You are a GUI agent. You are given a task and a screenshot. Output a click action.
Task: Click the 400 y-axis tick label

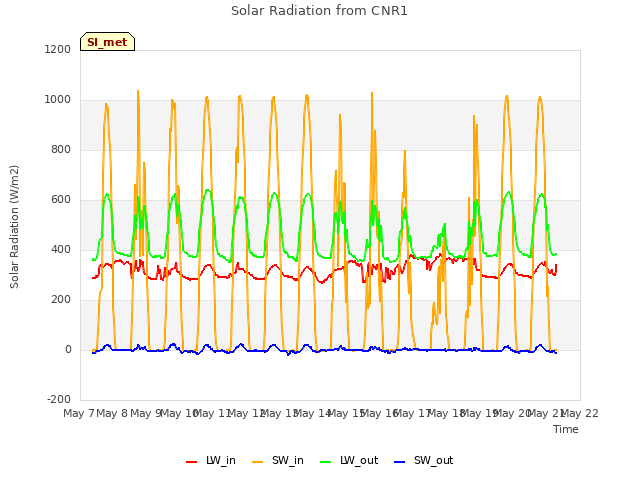point(61,249)
